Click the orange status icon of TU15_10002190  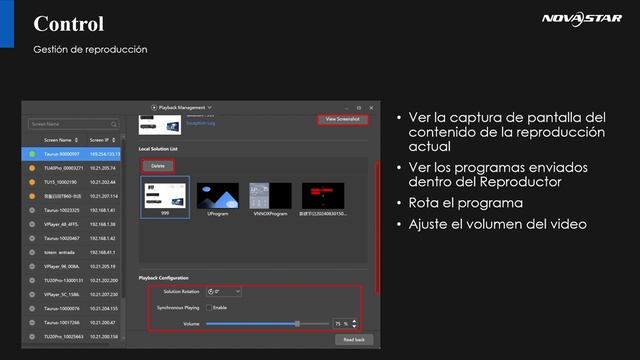(32, 182)
